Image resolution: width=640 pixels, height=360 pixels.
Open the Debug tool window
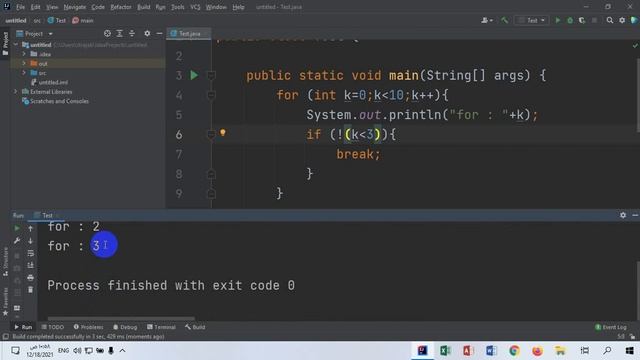[x=125, y=327]
